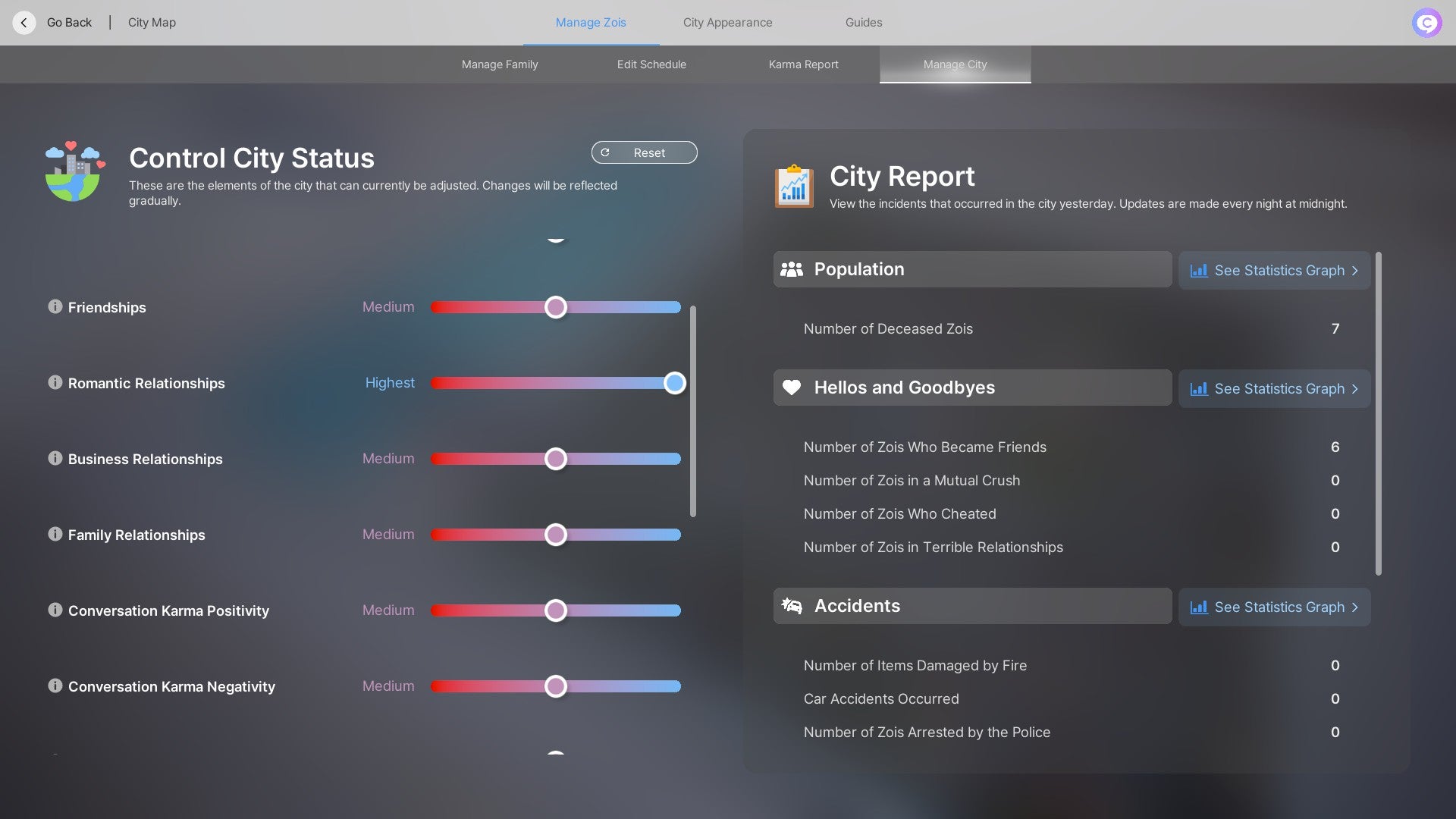Click the Go Back arrow icon
The width and height of the screenshot is (1456, 819).
point(24,23)
